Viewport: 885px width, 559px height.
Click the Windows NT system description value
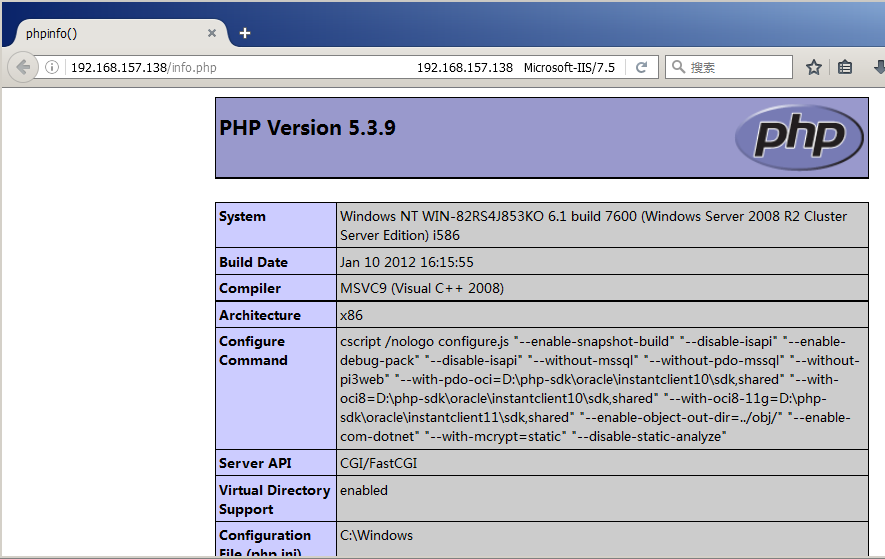coord(593,225)
